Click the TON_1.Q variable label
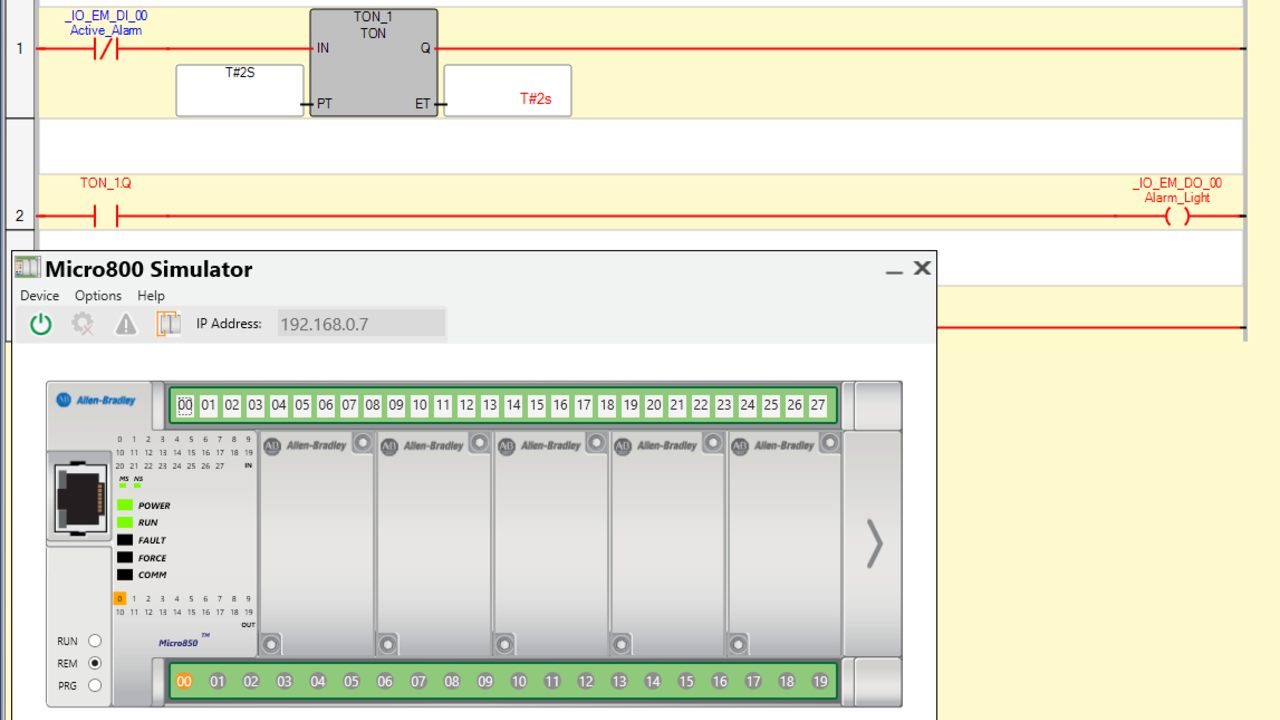This screenshot has height=720, width=1280. point(106,183)
